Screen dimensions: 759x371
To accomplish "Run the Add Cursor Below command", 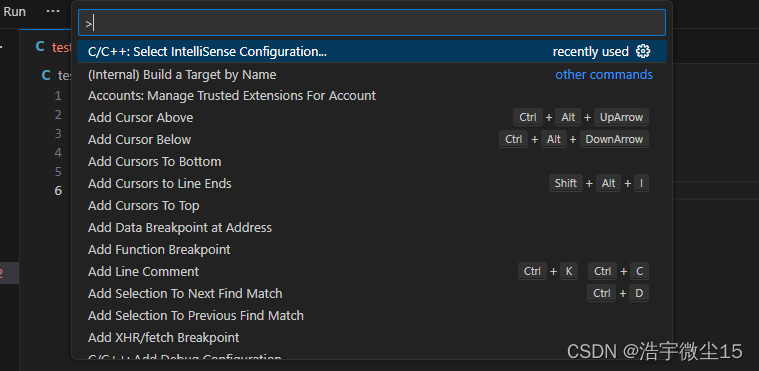I will (x=372, y=139).
